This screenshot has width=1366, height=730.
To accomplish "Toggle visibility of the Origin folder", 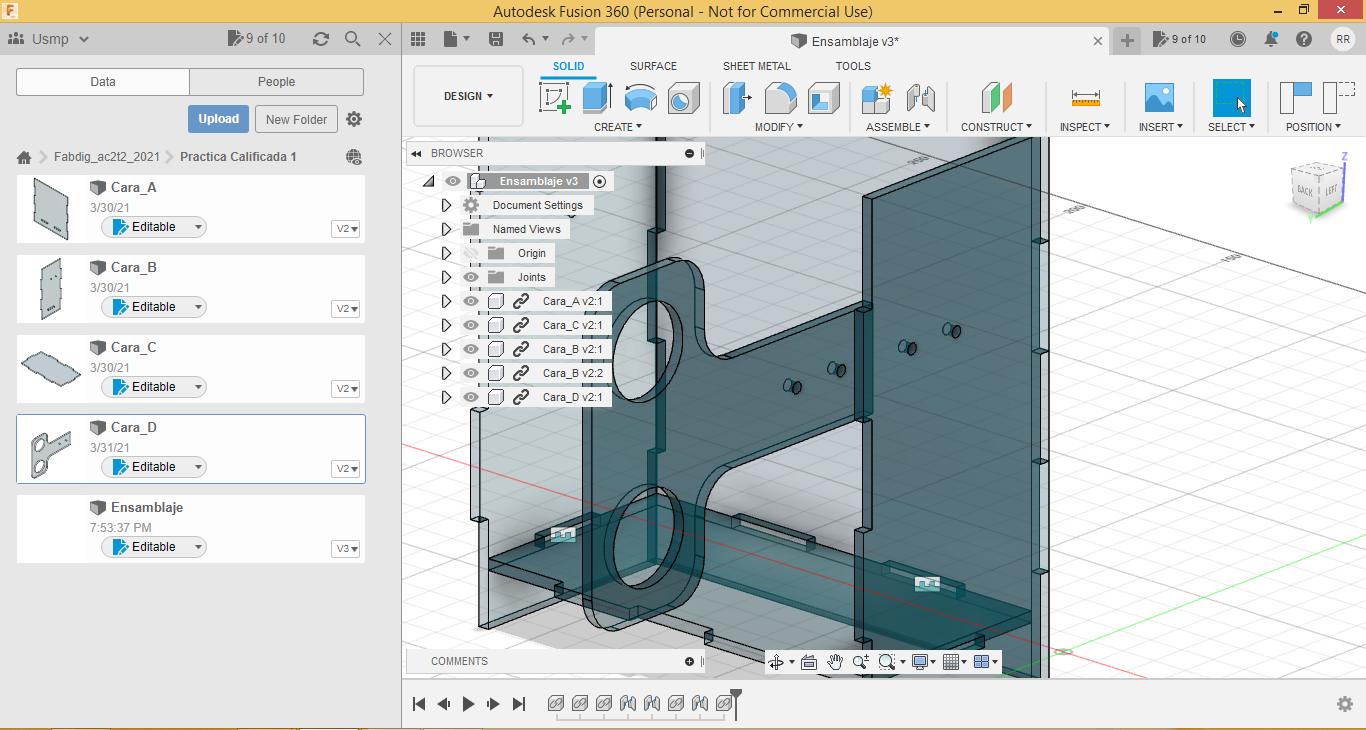I will [471, 253].
